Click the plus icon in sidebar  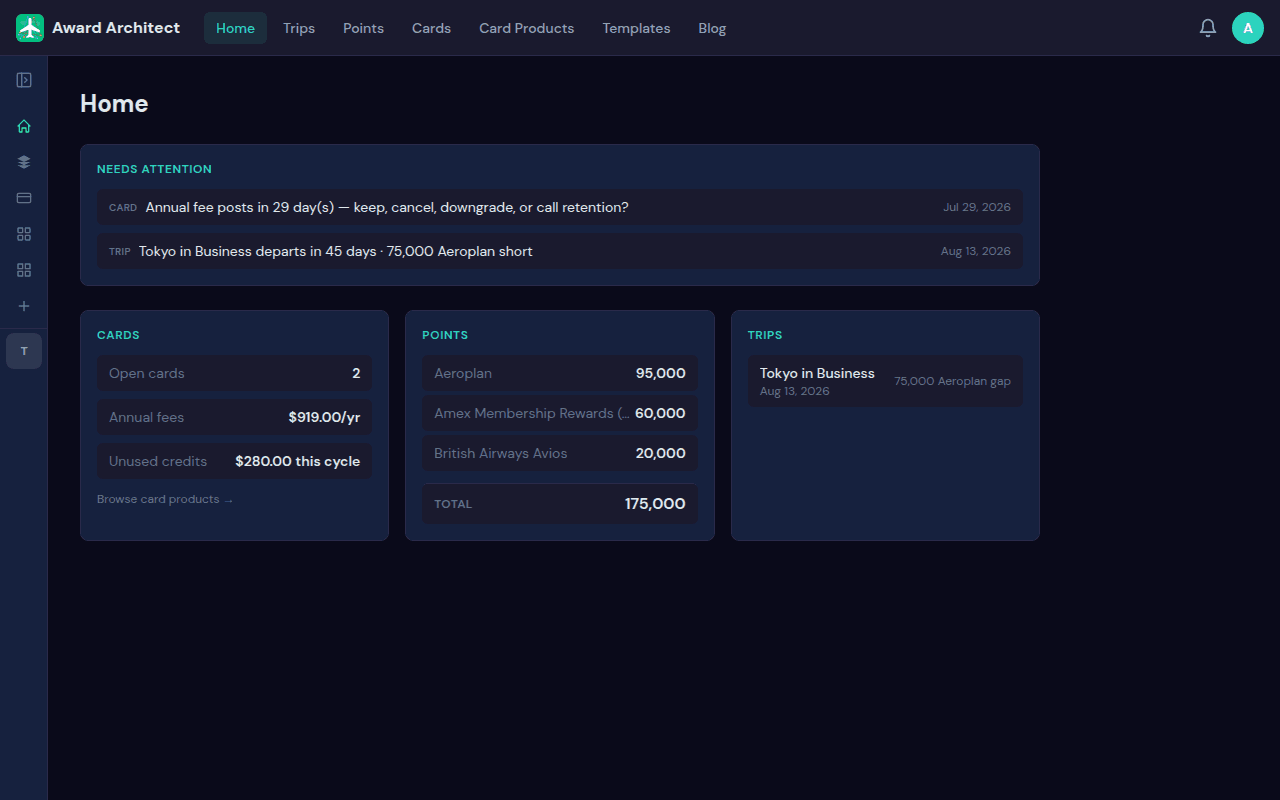tap(24, 306)
